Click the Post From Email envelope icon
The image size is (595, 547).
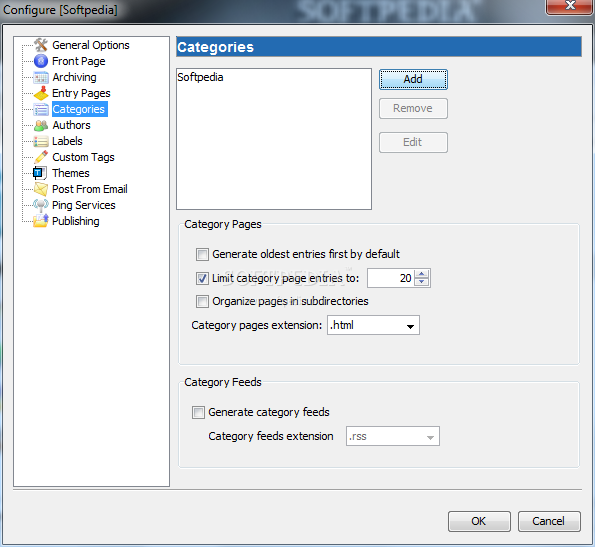pyautogui.click(x=41, y=189)
